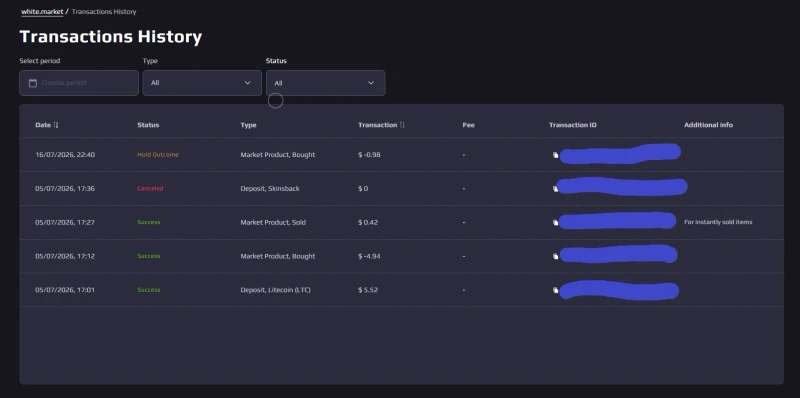This screenshot has width=800, height=398.
Task: Click the calendar icon in period field
Action: pyautogui.click(x=33, y=83)
